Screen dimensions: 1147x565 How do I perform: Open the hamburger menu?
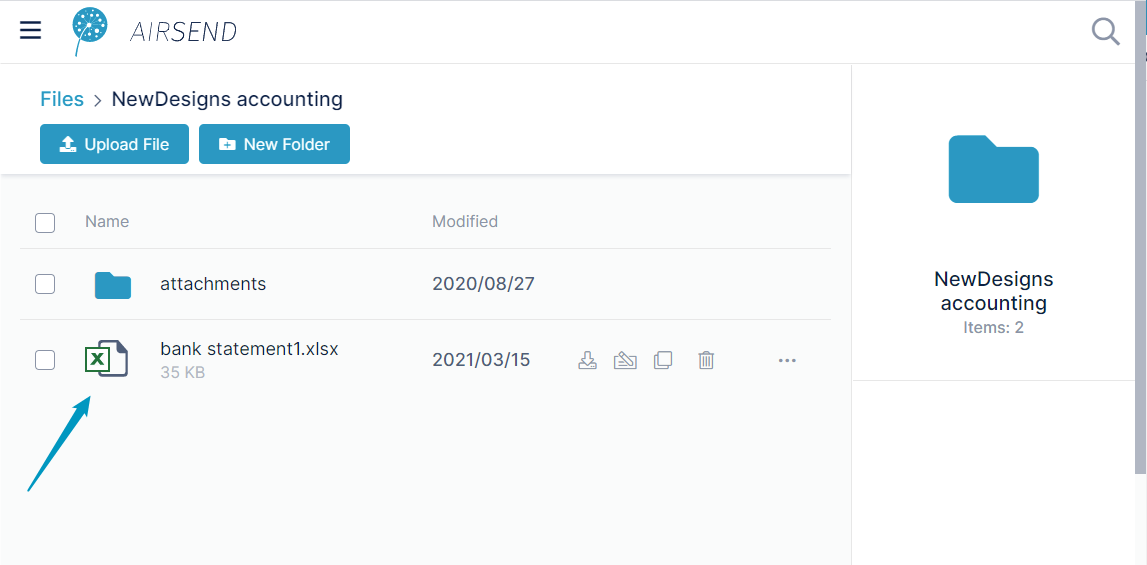(x=30, y=31)
